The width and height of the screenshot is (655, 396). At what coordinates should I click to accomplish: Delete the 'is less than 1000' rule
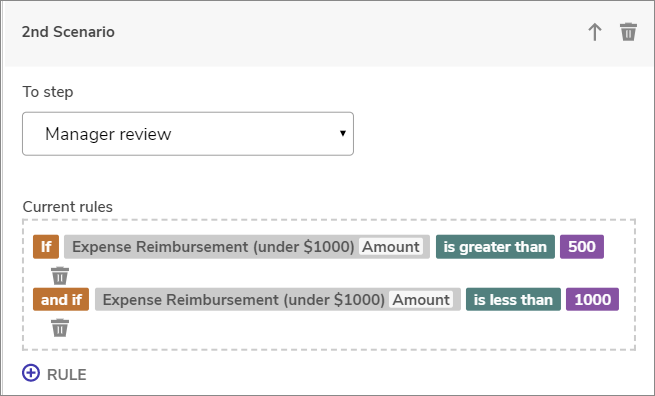[x=60, y=328]
